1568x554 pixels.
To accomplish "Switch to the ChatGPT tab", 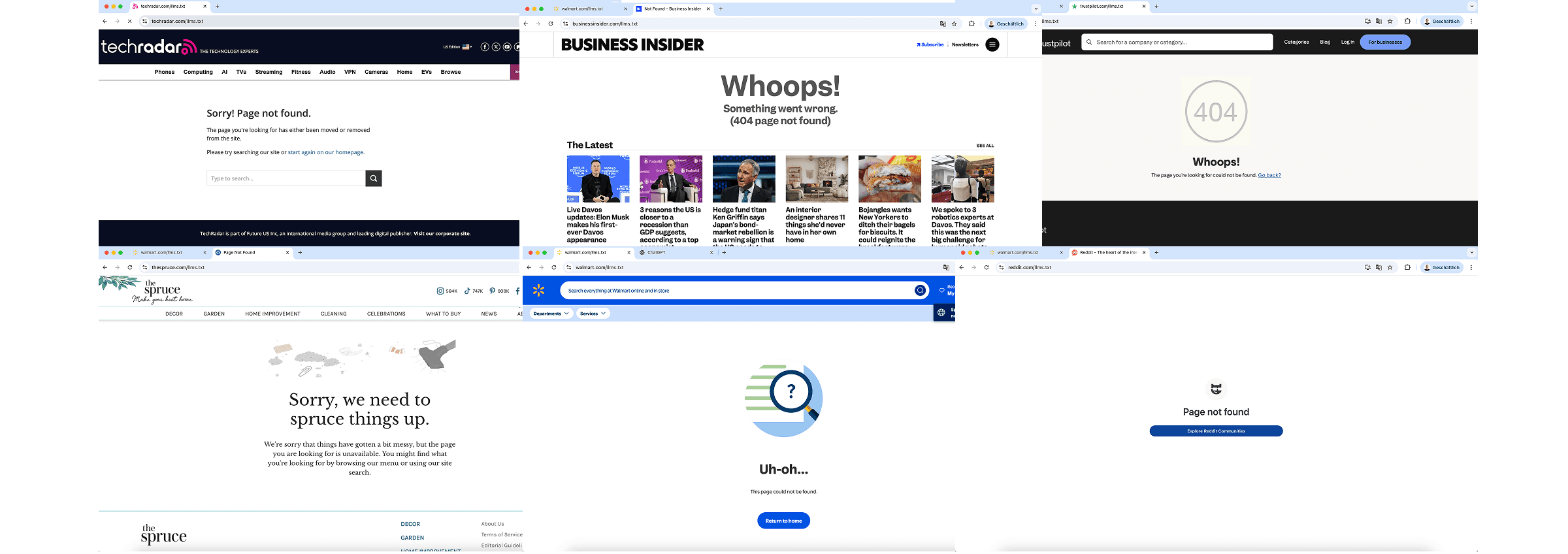I will (676, 252).
